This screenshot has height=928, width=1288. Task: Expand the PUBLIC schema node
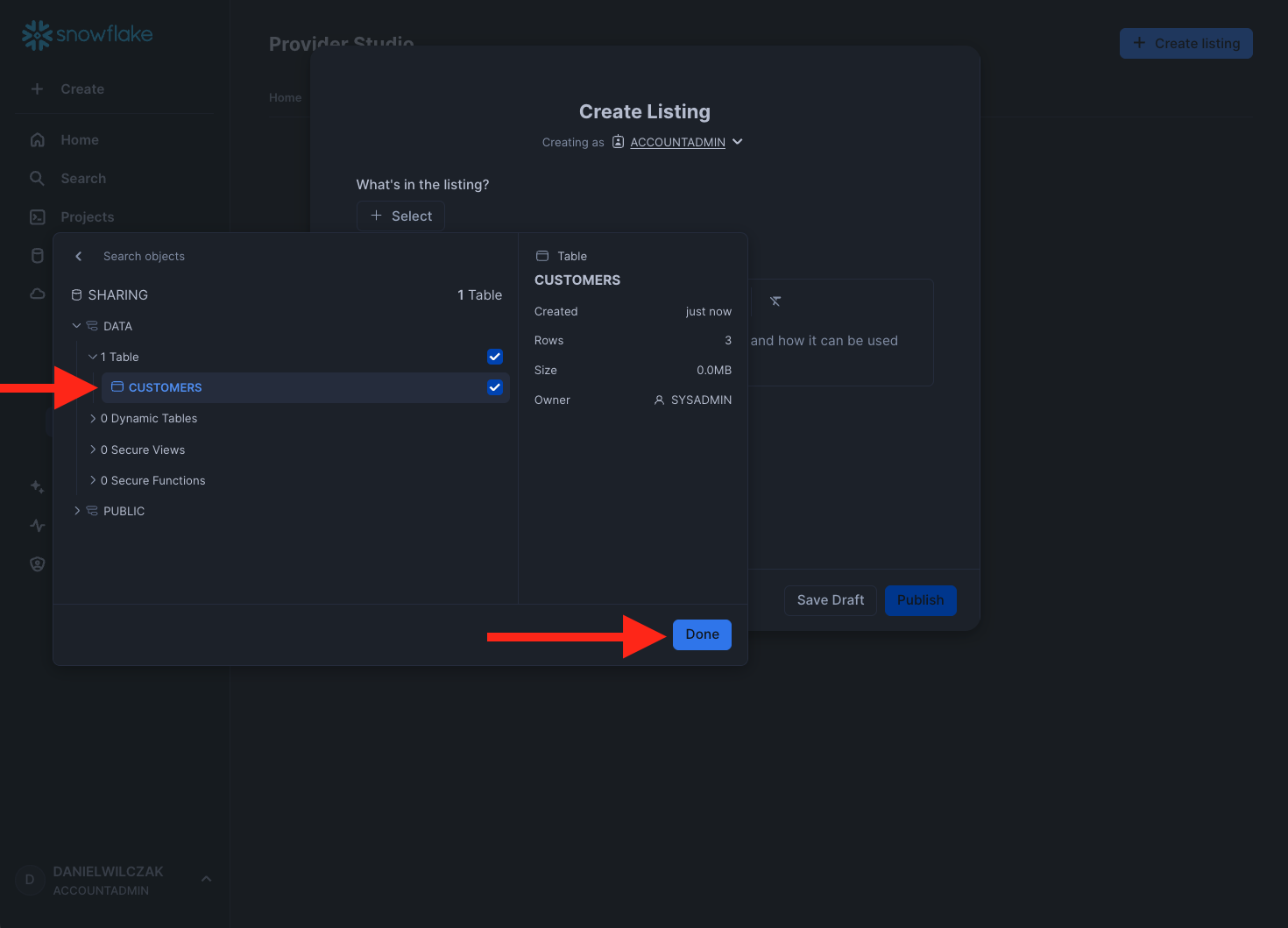click(x=76, y=511)
